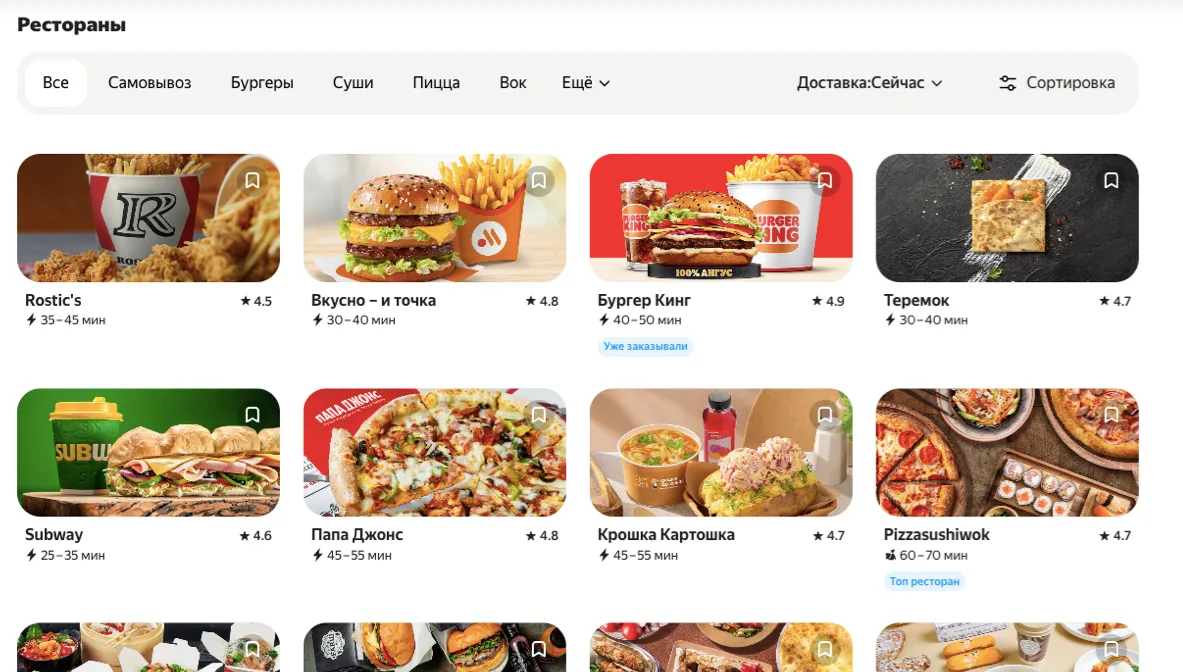Click the Топ ресторан badge
Viewport: 1183px width, 672px height.
pyautogui.click(x=924, y=581)
